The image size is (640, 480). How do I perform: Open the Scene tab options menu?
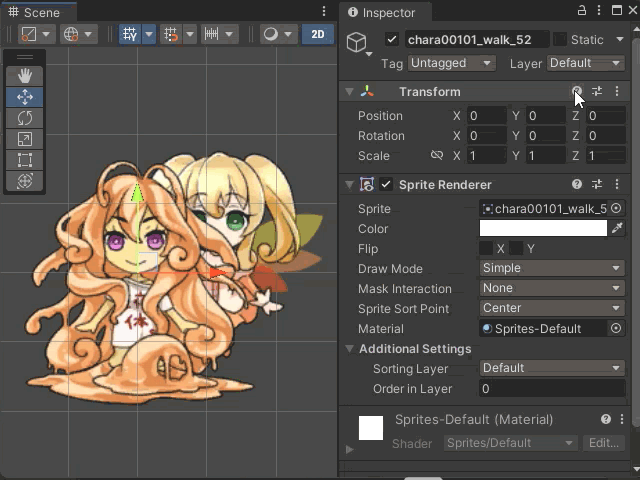click(324, 11)
